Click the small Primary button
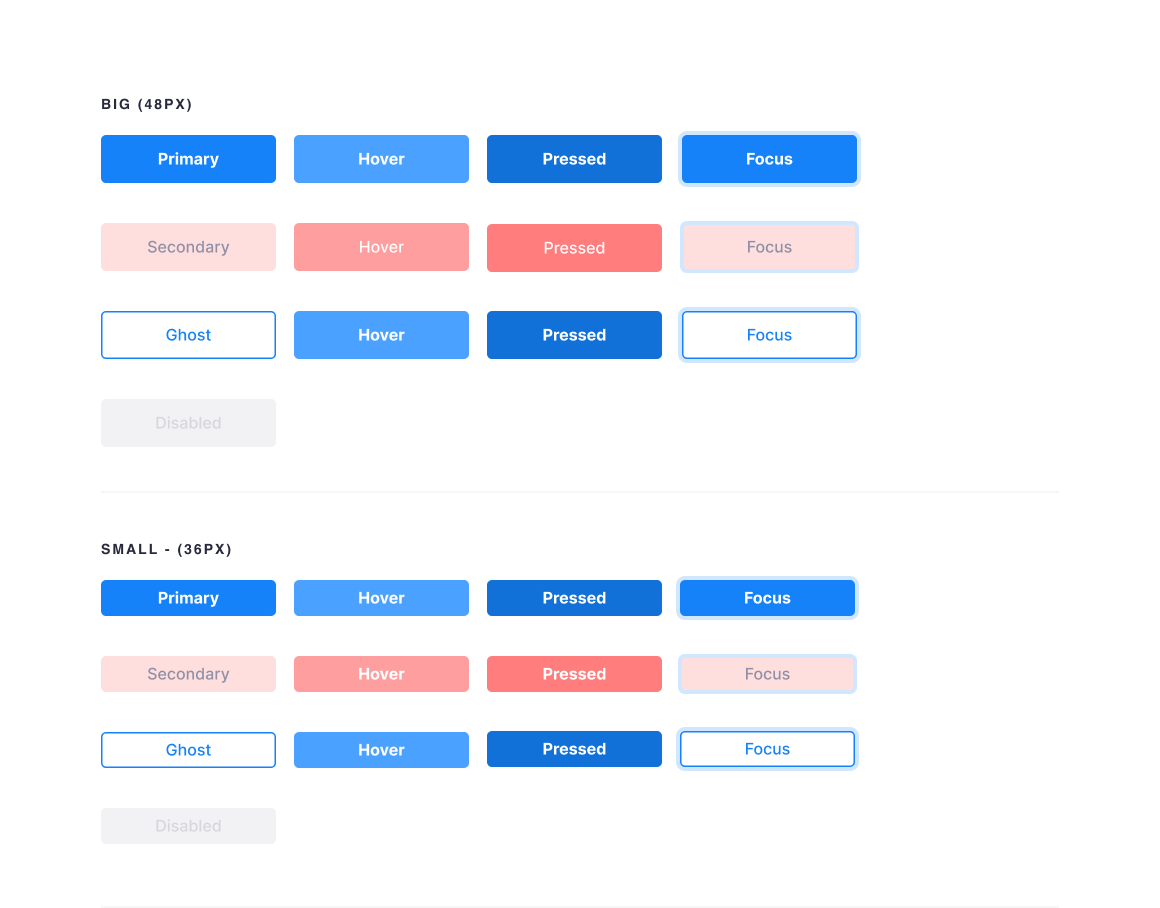 click(188, 597)
